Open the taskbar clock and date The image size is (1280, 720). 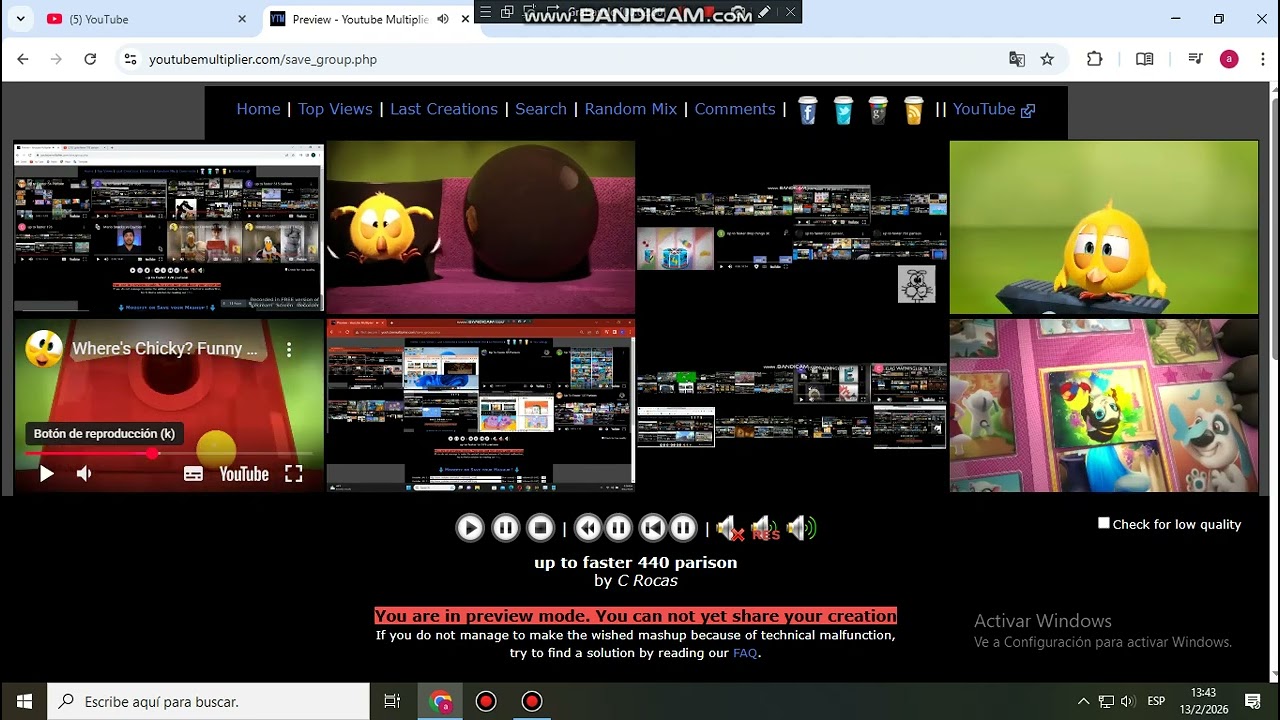point(1204,701)
